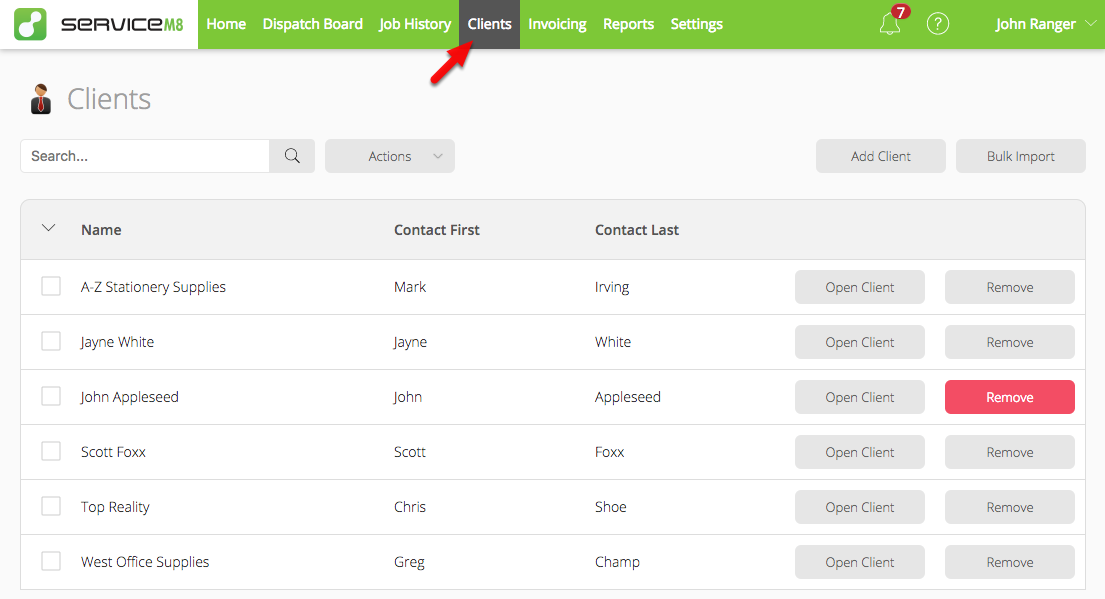Click the search magnifying glass icon
Image resolution: width=1105 pixels, height=599 pixels.
coord(291,156)
